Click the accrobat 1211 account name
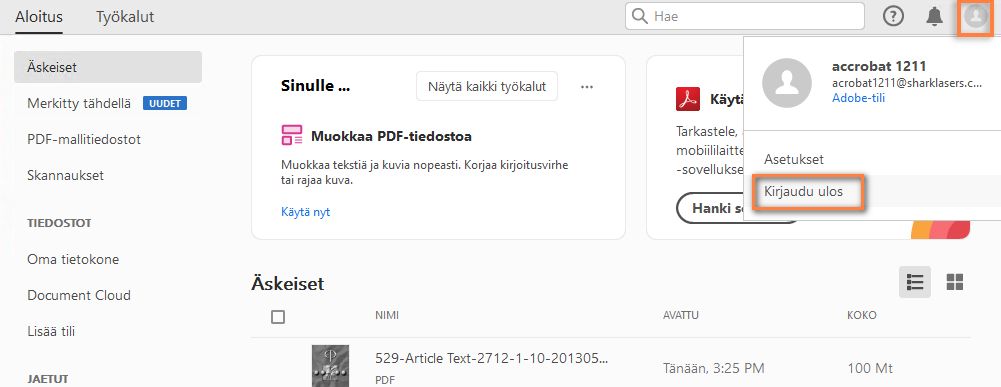Image resolution: width=1001 pixels, height=387 pixels. pyautogui.click(x=879, y=66)
